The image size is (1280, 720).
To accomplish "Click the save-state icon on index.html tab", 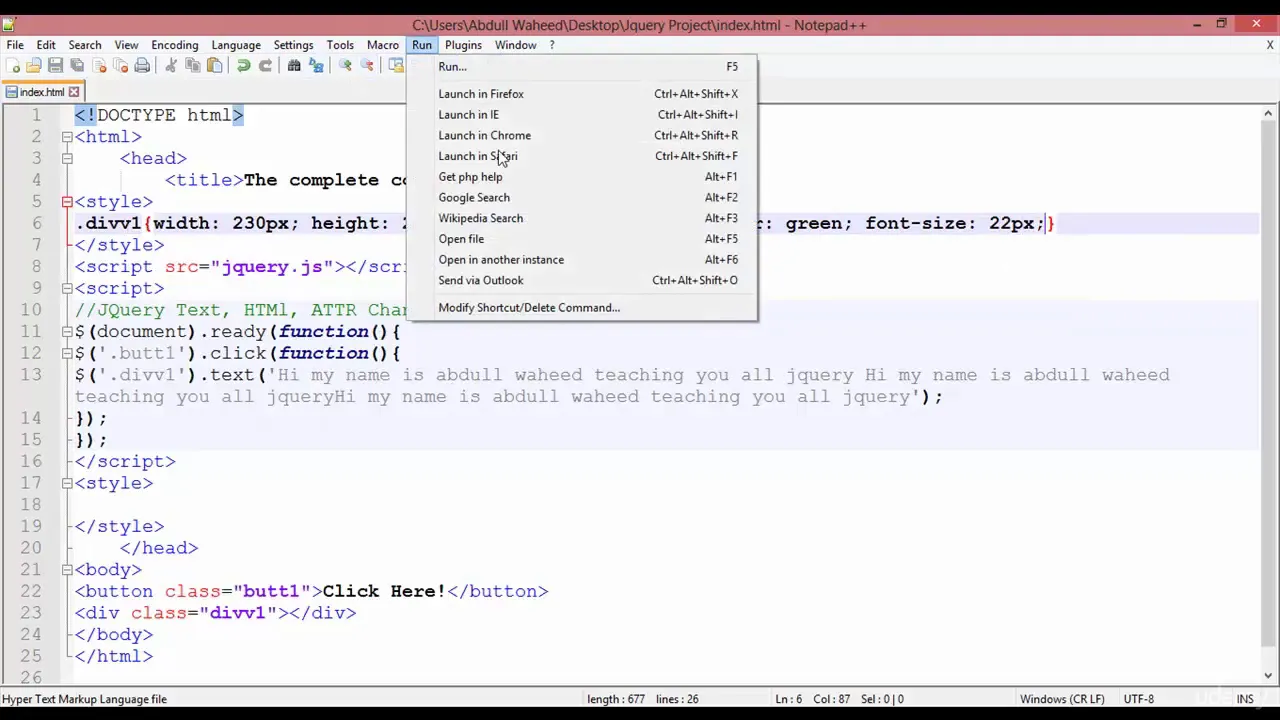I will point(11,92).
